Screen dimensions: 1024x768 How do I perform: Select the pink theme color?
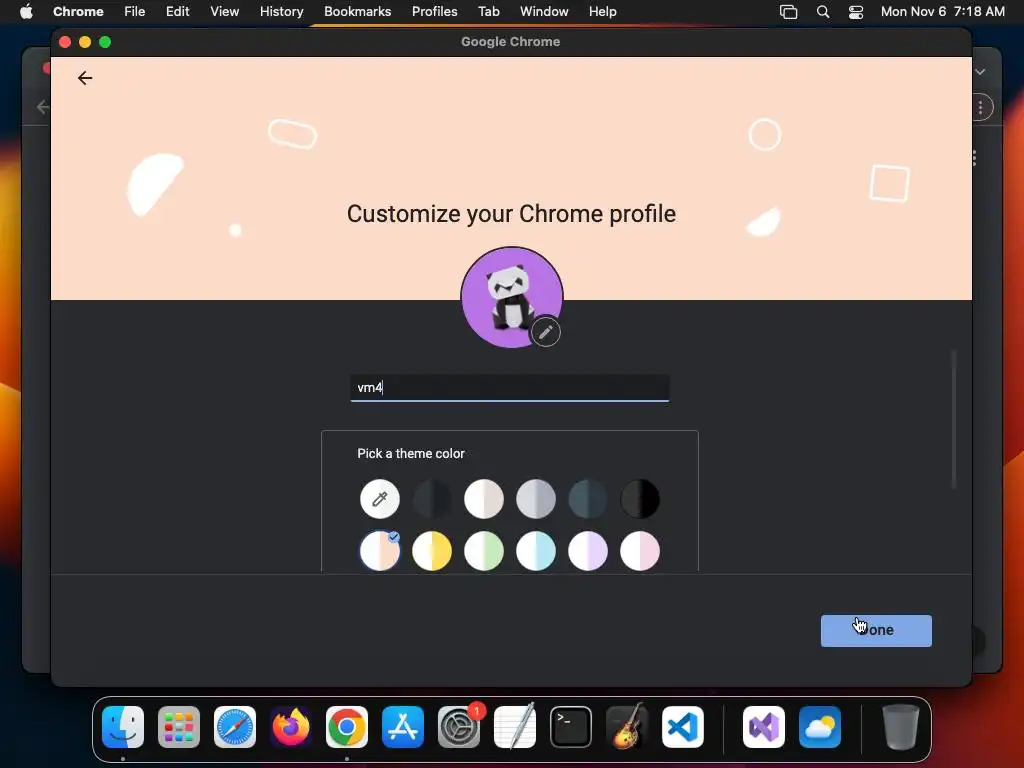pos(640,551)
